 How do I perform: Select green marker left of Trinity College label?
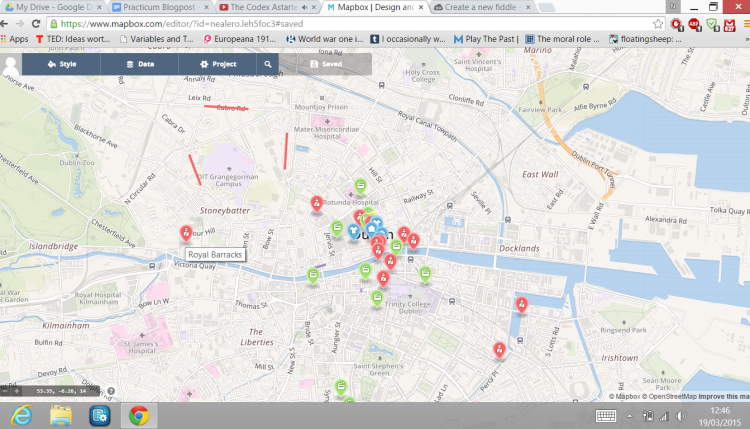click(x=377, y=298)
